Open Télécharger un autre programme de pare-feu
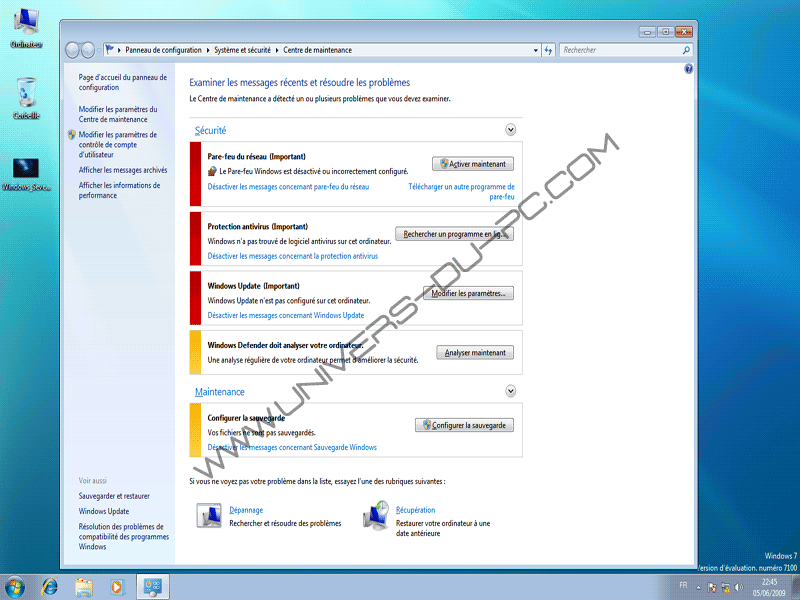Viewport: 800px width, 600px height. [x=461, y=191]
